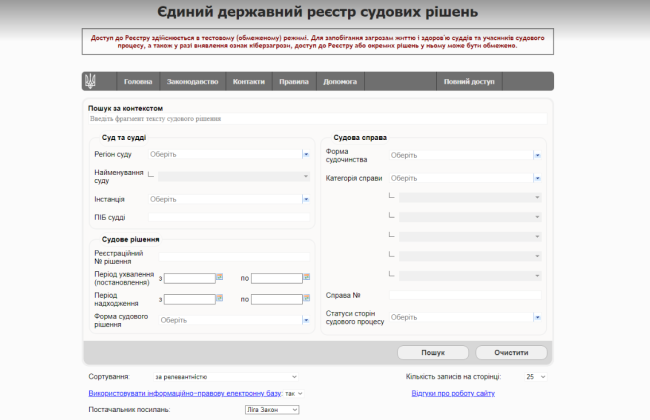Click the ПІБ судді input field
Image resolution: width=650 pixels, height=420 pixels.
tap(229, 217)
